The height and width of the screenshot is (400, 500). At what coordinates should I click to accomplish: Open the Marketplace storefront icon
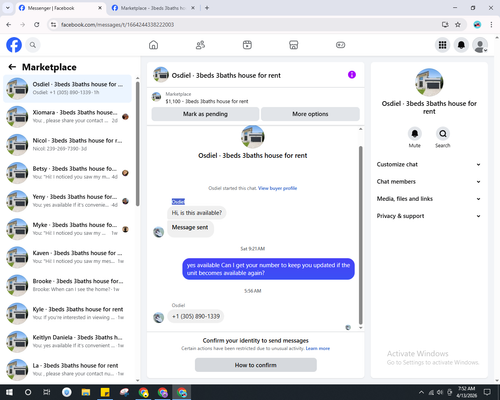[x=294, y=45]
